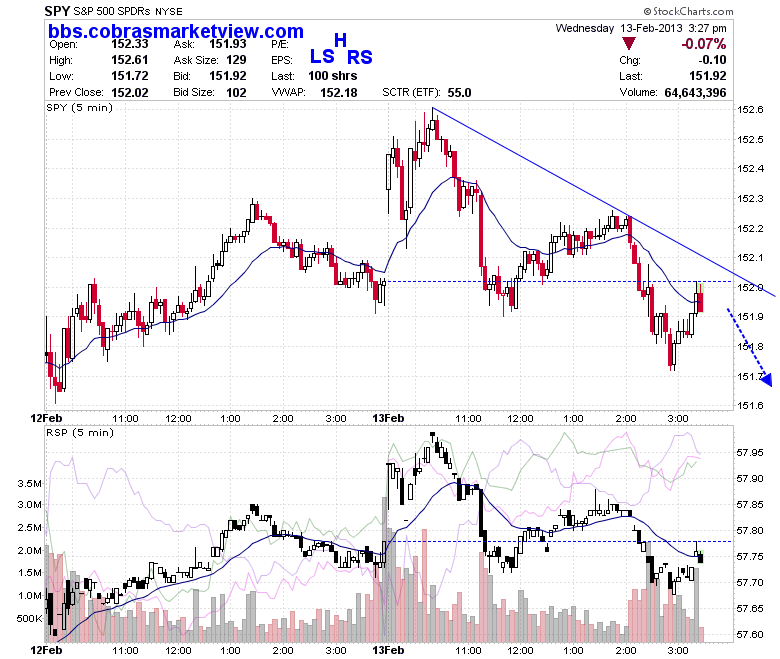Screen dimensions: 780x659
Task: Click the 152.3 price axis label
Action: (750, 199)
